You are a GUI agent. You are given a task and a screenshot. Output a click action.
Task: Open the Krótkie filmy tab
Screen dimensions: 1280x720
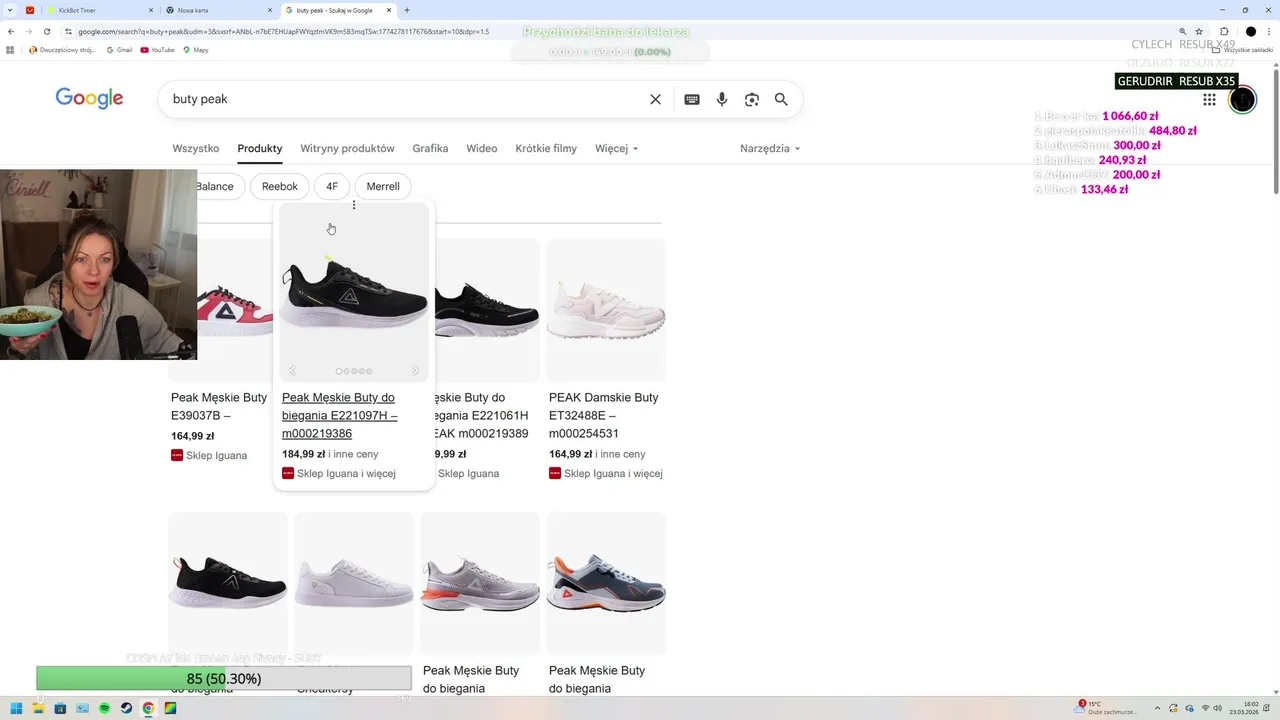[546, 148]
